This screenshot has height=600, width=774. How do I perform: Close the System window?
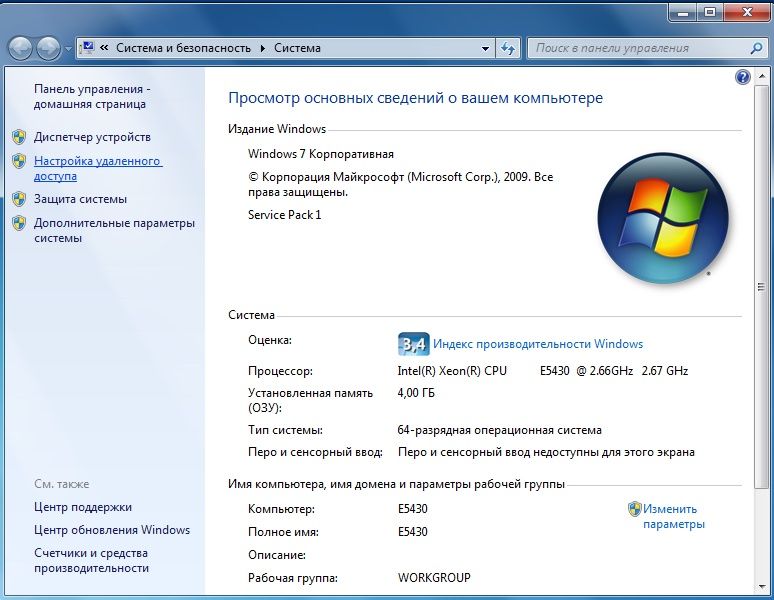(747, 12)
